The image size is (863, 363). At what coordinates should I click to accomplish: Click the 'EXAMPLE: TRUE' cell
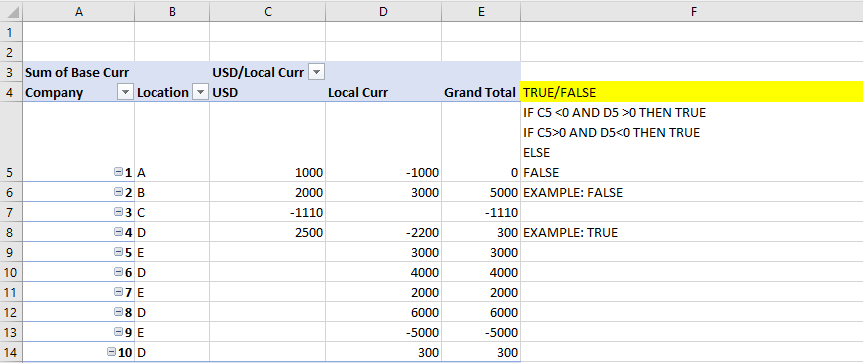tap(692, 232)
